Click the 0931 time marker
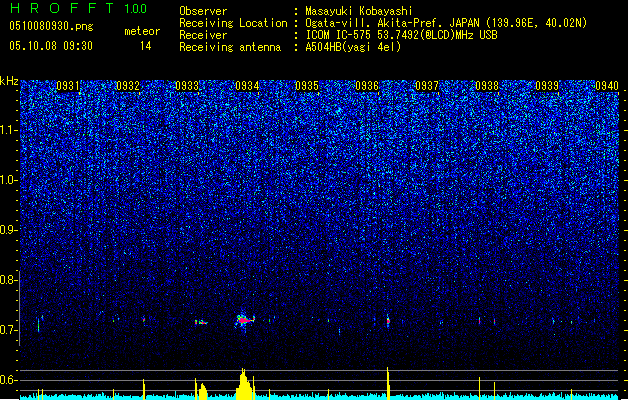The height and width of the screenshot is (400, 629). 68,86
